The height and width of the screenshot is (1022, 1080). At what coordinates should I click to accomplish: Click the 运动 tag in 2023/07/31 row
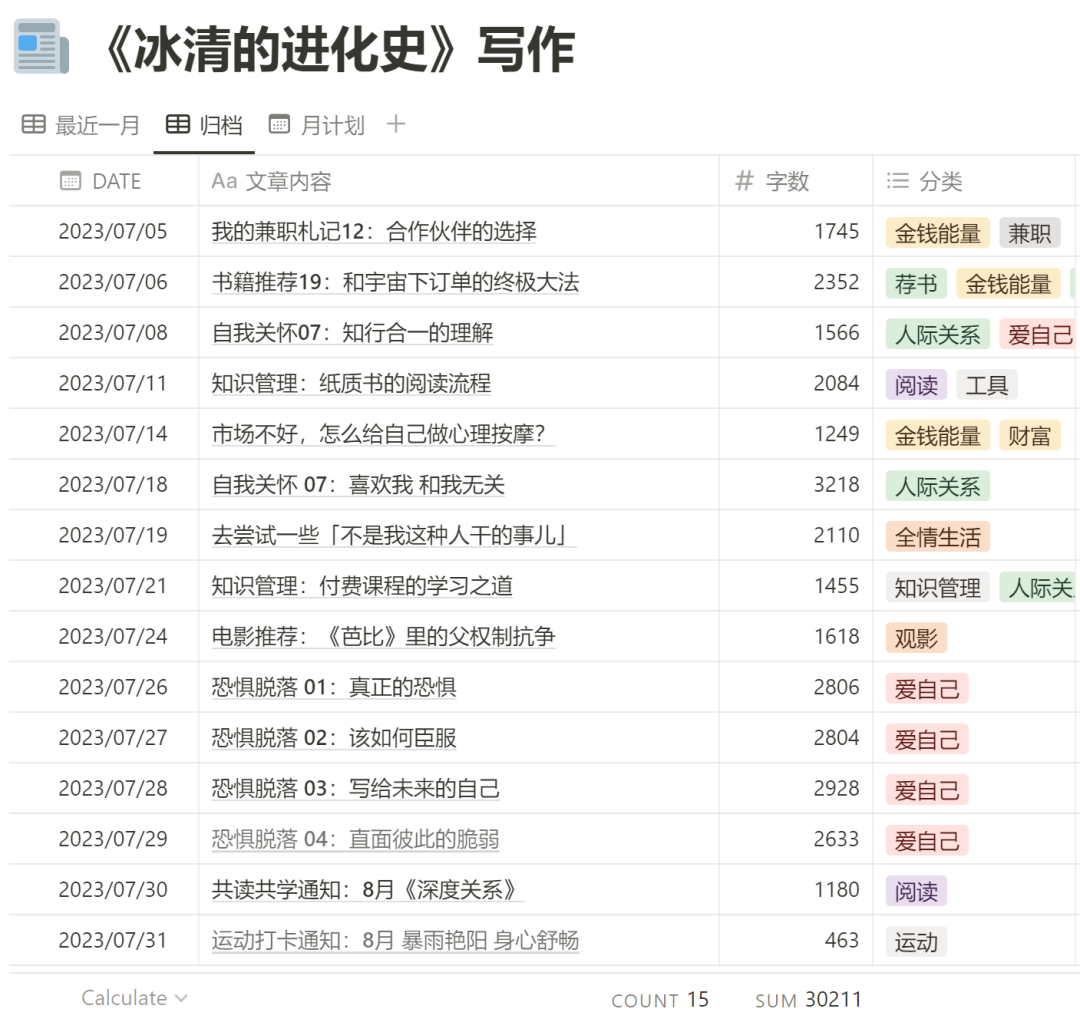[916, 942]
